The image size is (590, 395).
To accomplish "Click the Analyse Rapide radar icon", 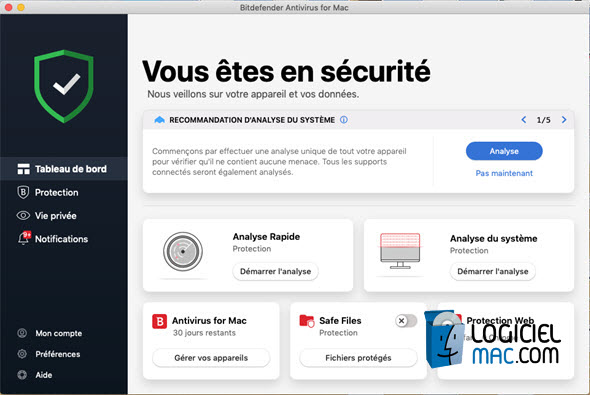I will [x=183, y=251].
